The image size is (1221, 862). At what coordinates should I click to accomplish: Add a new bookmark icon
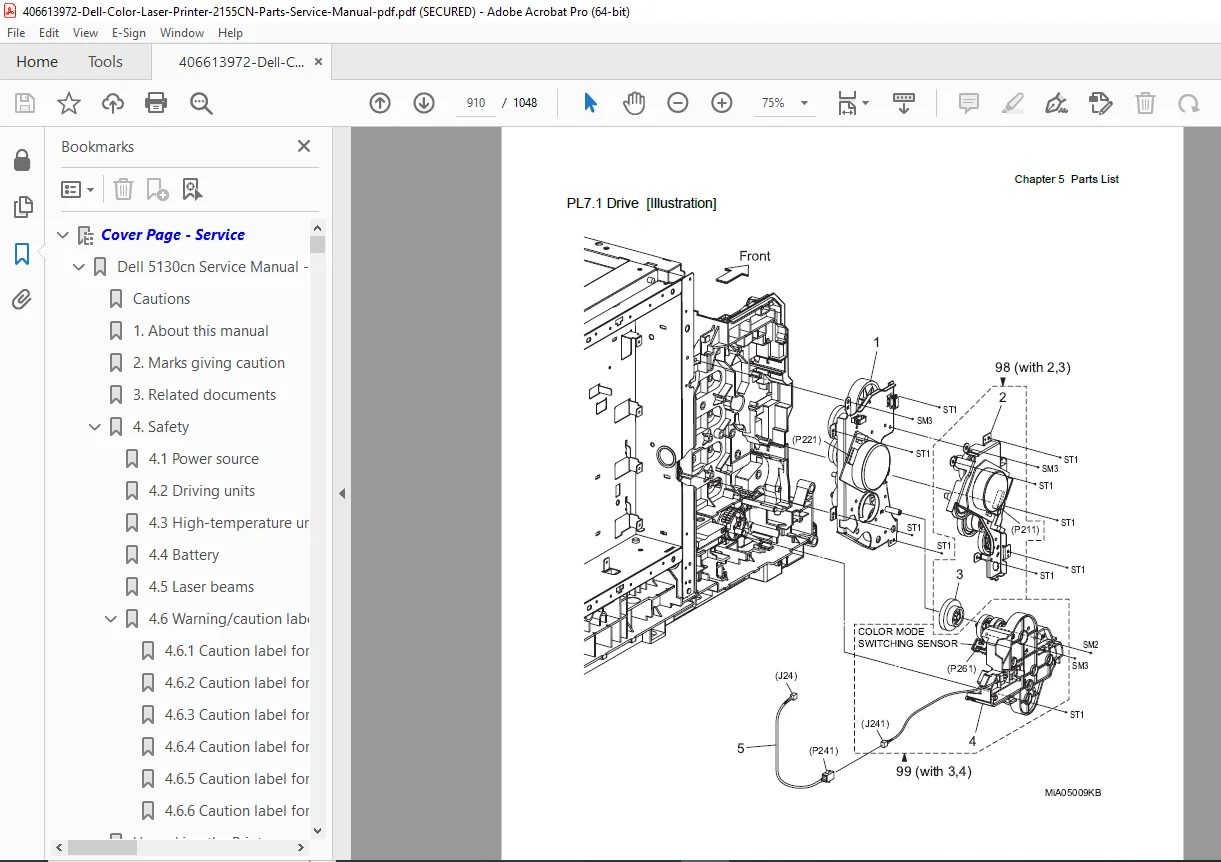[x=157, y=189]
